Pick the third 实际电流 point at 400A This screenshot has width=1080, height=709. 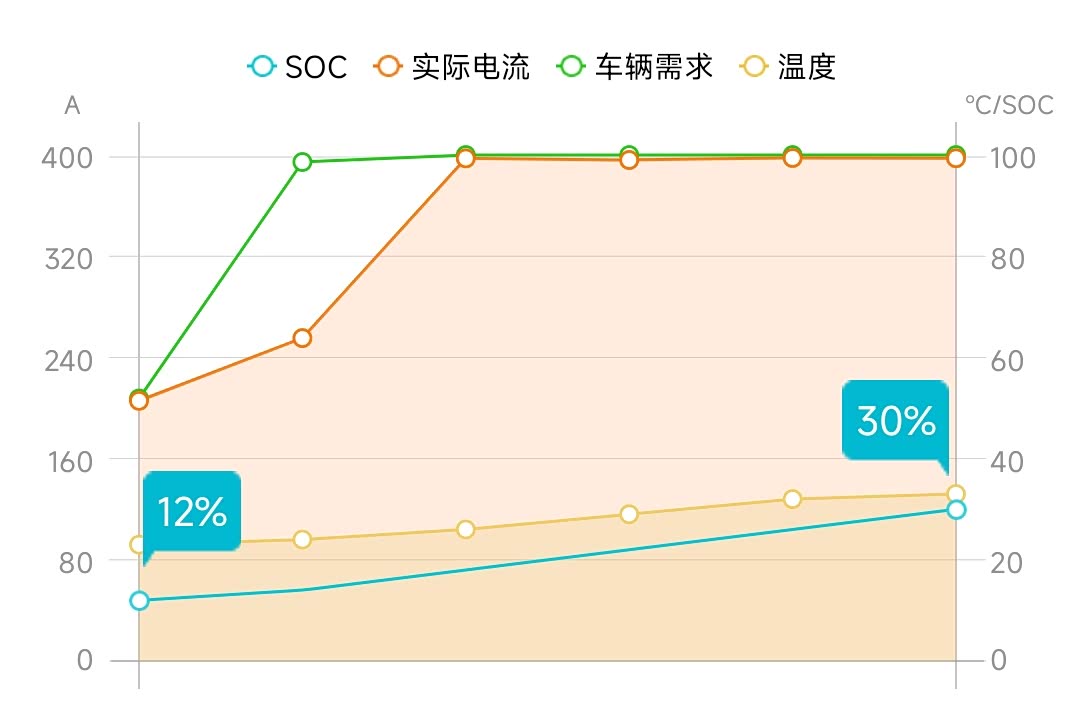pyautogui.click(x=465, y=159)
